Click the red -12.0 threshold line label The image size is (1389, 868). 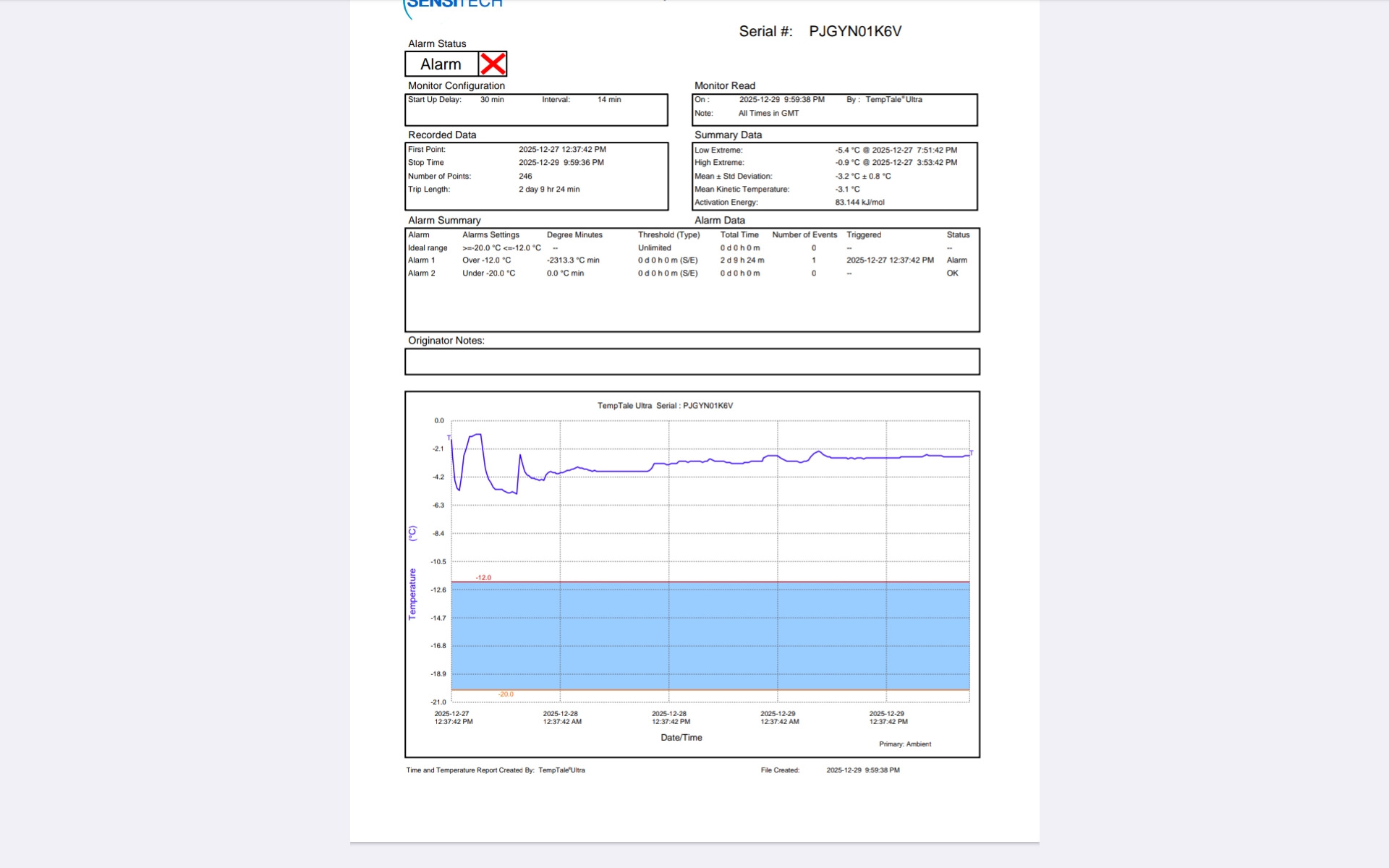483,577
